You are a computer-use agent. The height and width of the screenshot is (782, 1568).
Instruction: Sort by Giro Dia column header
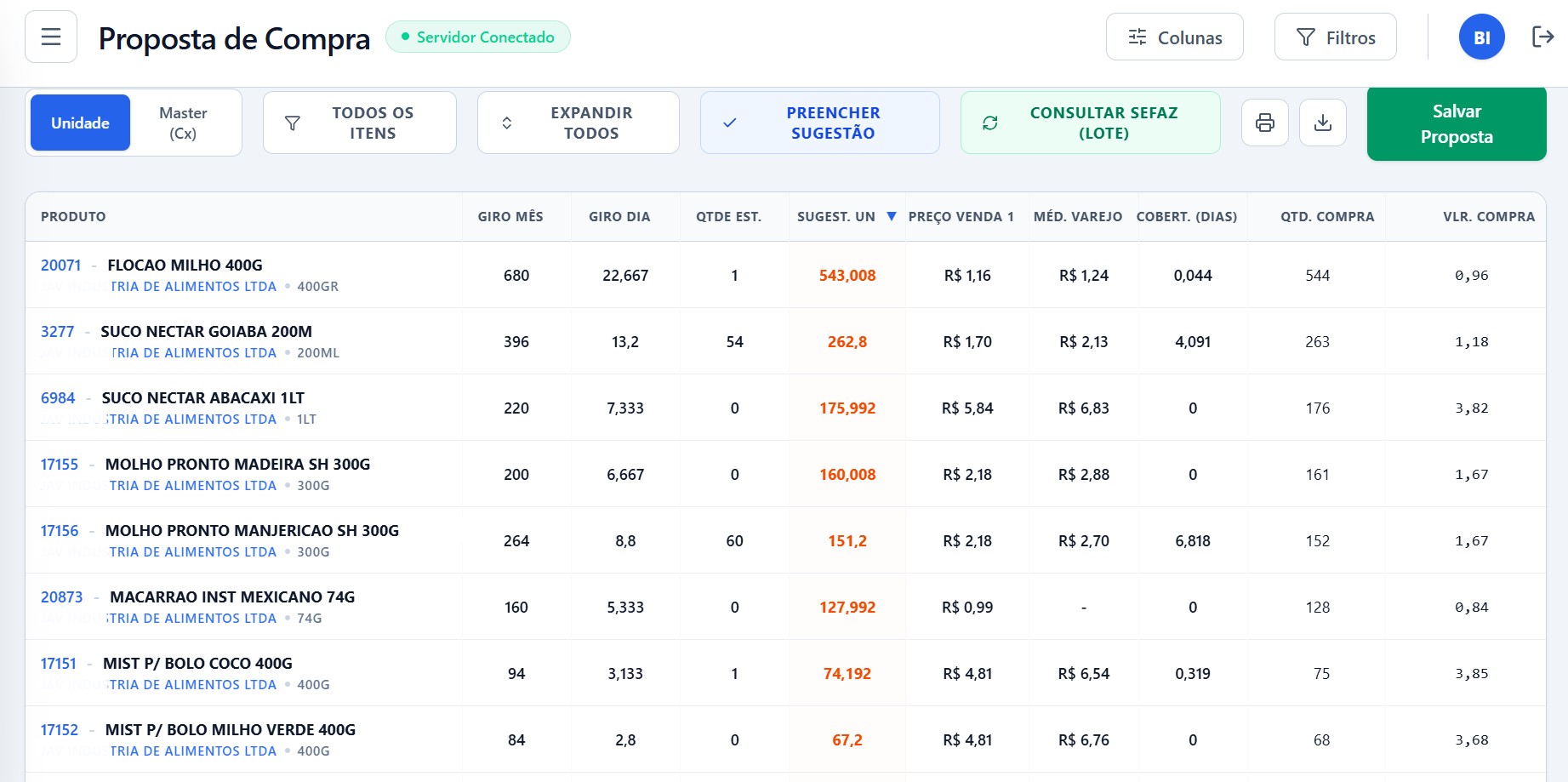tap(619, 216)
